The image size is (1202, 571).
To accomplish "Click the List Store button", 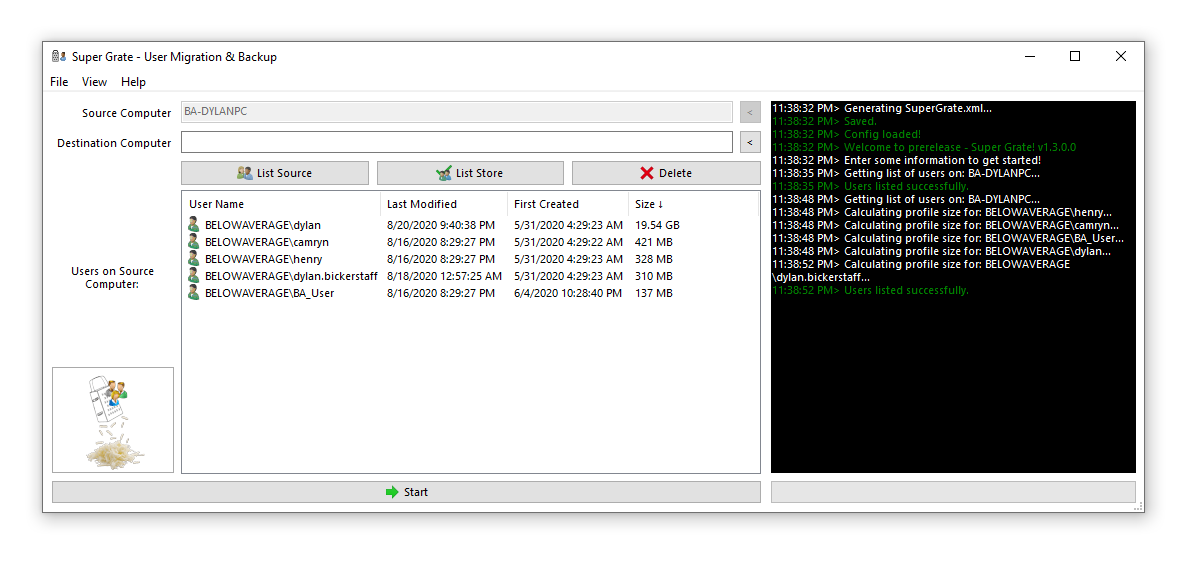I will pos(470,173).
